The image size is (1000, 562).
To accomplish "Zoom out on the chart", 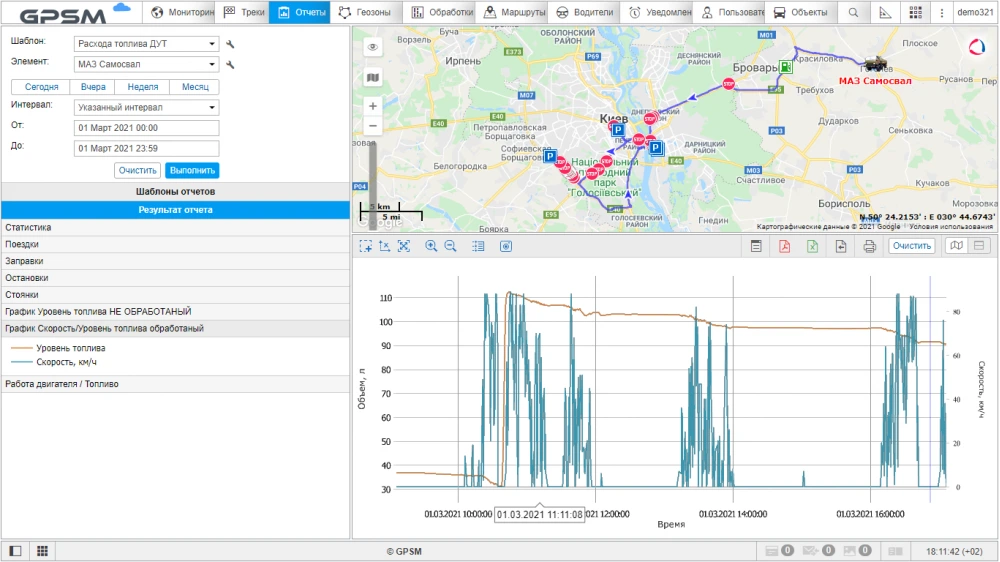I will (x=450, y=246).
